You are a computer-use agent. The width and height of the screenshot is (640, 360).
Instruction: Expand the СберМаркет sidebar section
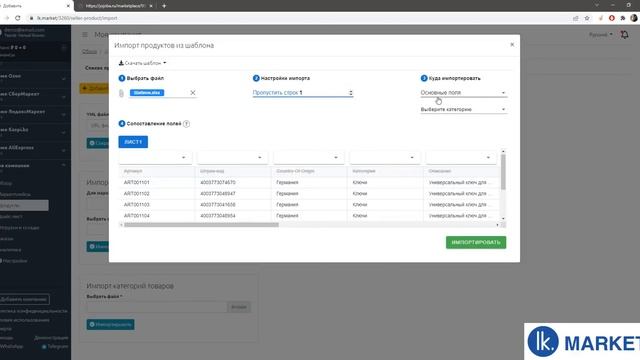coord(33,96)
